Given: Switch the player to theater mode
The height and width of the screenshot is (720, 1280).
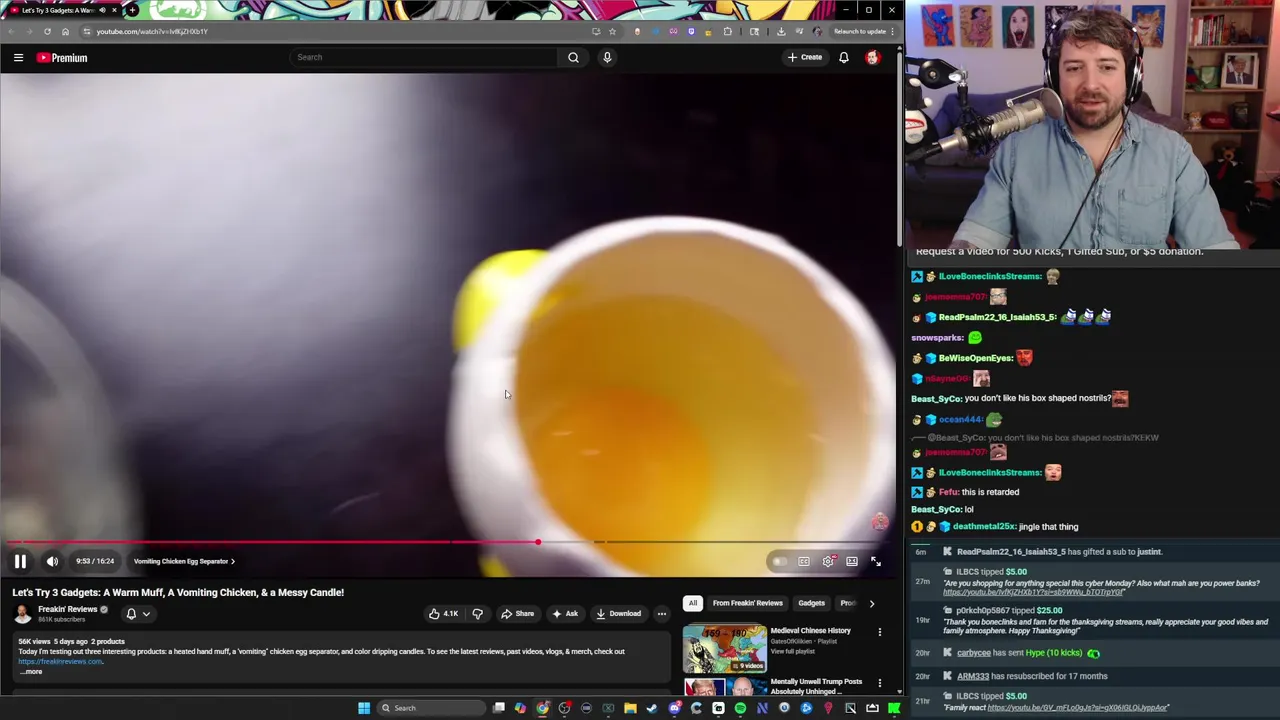Looking at the screenshot, I should click(852, 562).
